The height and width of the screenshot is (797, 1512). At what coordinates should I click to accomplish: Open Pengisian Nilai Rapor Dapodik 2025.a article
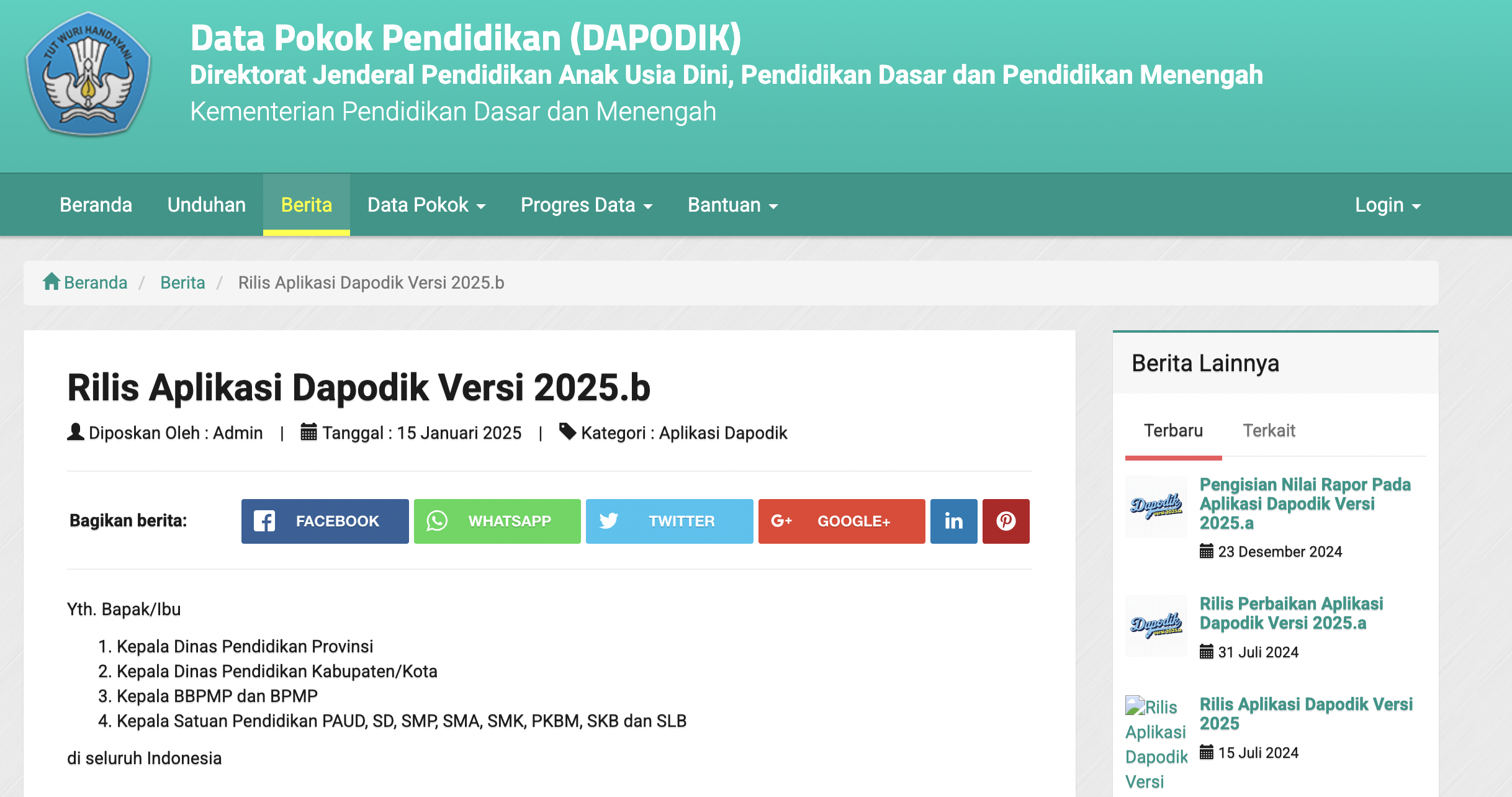[x=1303, y=503]
